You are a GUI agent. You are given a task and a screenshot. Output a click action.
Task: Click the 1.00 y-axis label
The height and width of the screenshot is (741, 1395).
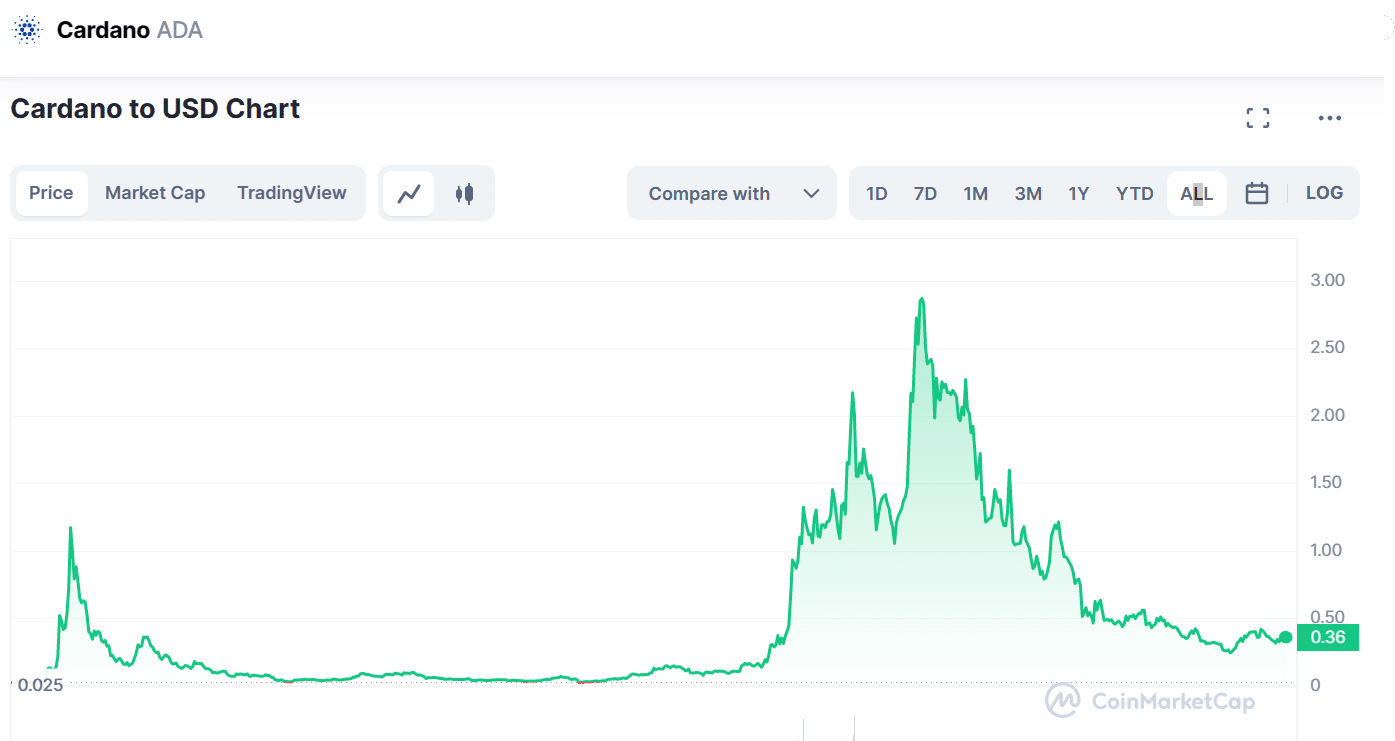point(1327,550)
